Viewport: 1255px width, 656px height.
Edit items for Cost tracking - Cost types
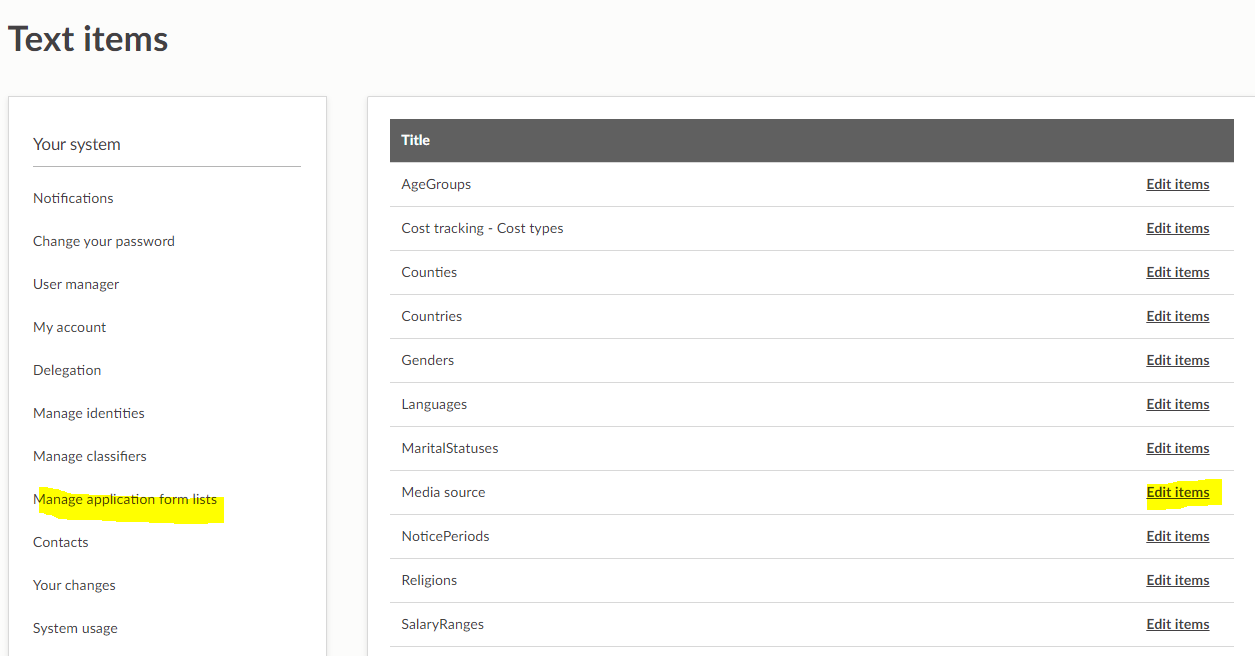click(1177, 228)
